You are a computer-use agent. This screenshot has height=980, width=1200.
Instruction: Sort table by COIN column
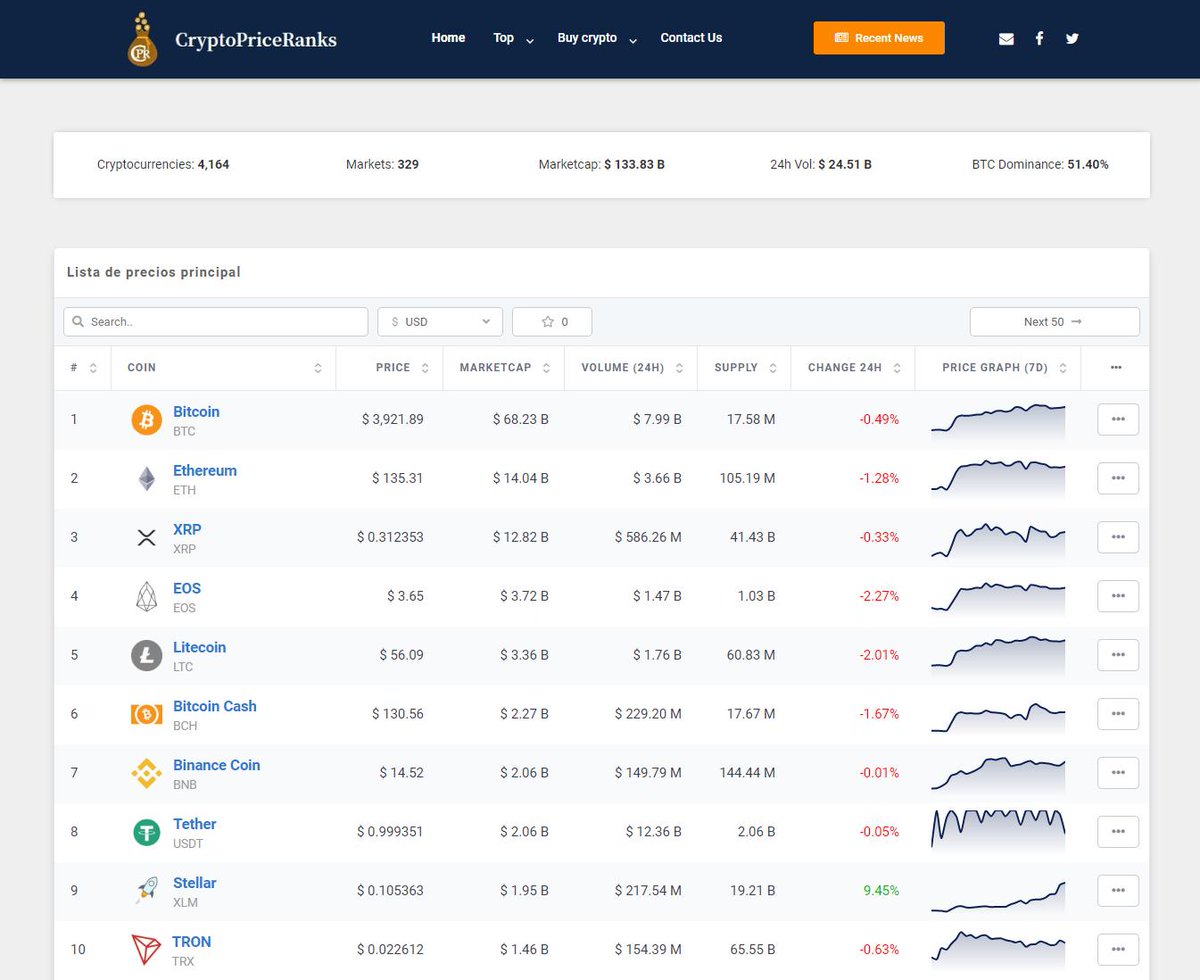[224, 368]
